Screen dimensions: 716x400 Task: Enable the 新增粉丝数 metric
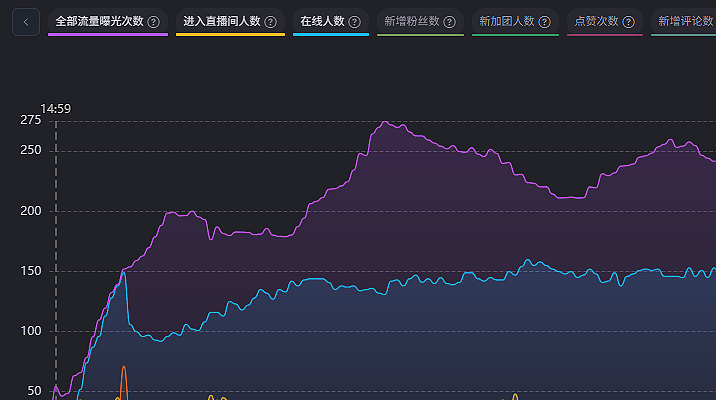411,21
